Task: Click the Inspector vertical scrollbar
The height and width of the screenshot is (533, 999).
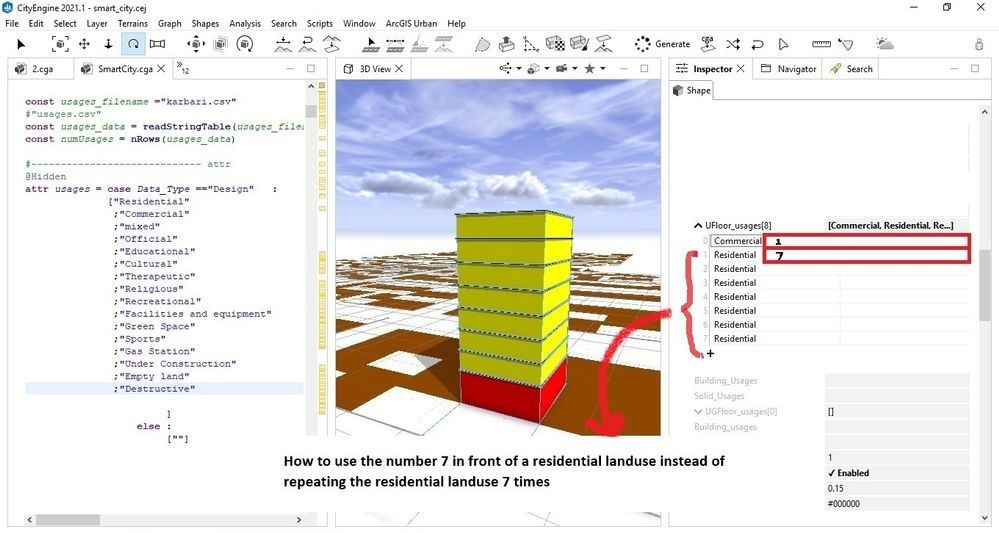Action: click(985, 284)
